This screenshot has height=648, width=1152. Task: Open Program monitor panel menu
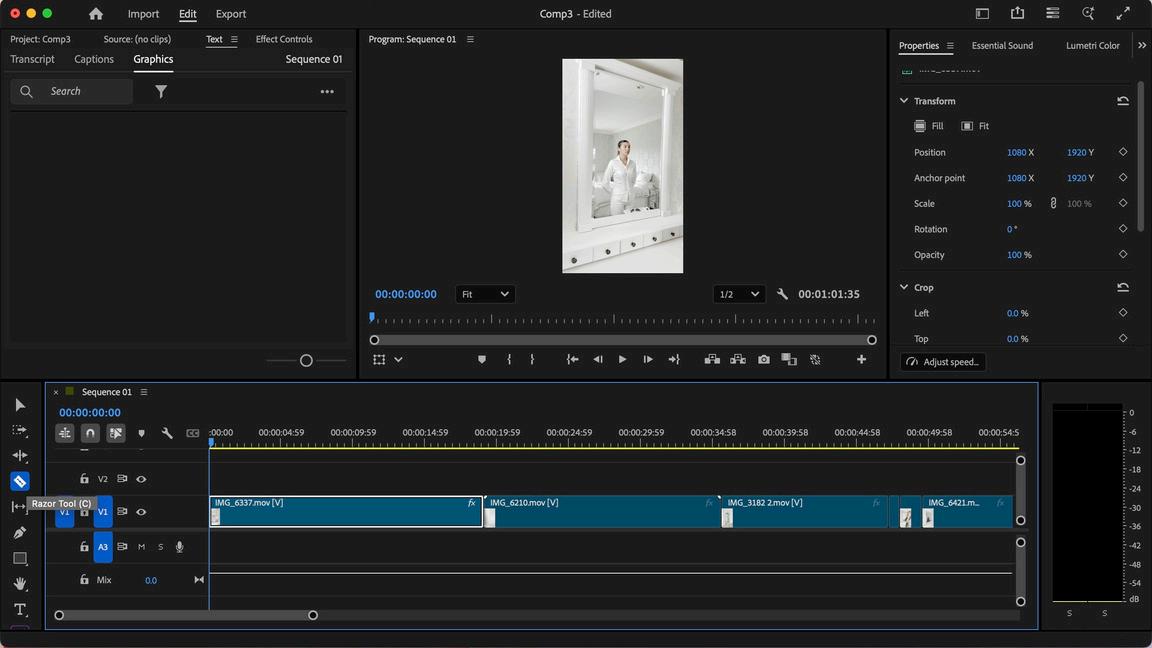[470, 39]
